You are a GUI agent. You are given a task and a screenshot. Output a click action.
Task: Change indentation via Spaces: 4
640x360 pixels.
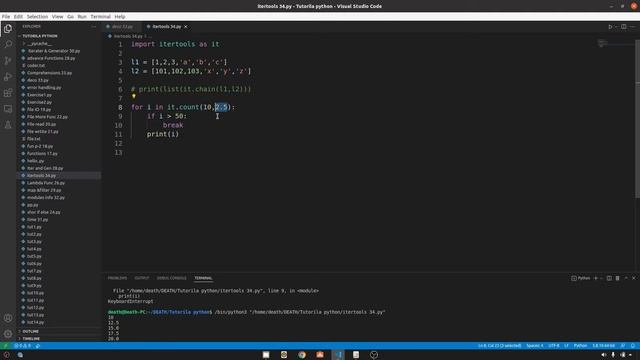[535, 346]
